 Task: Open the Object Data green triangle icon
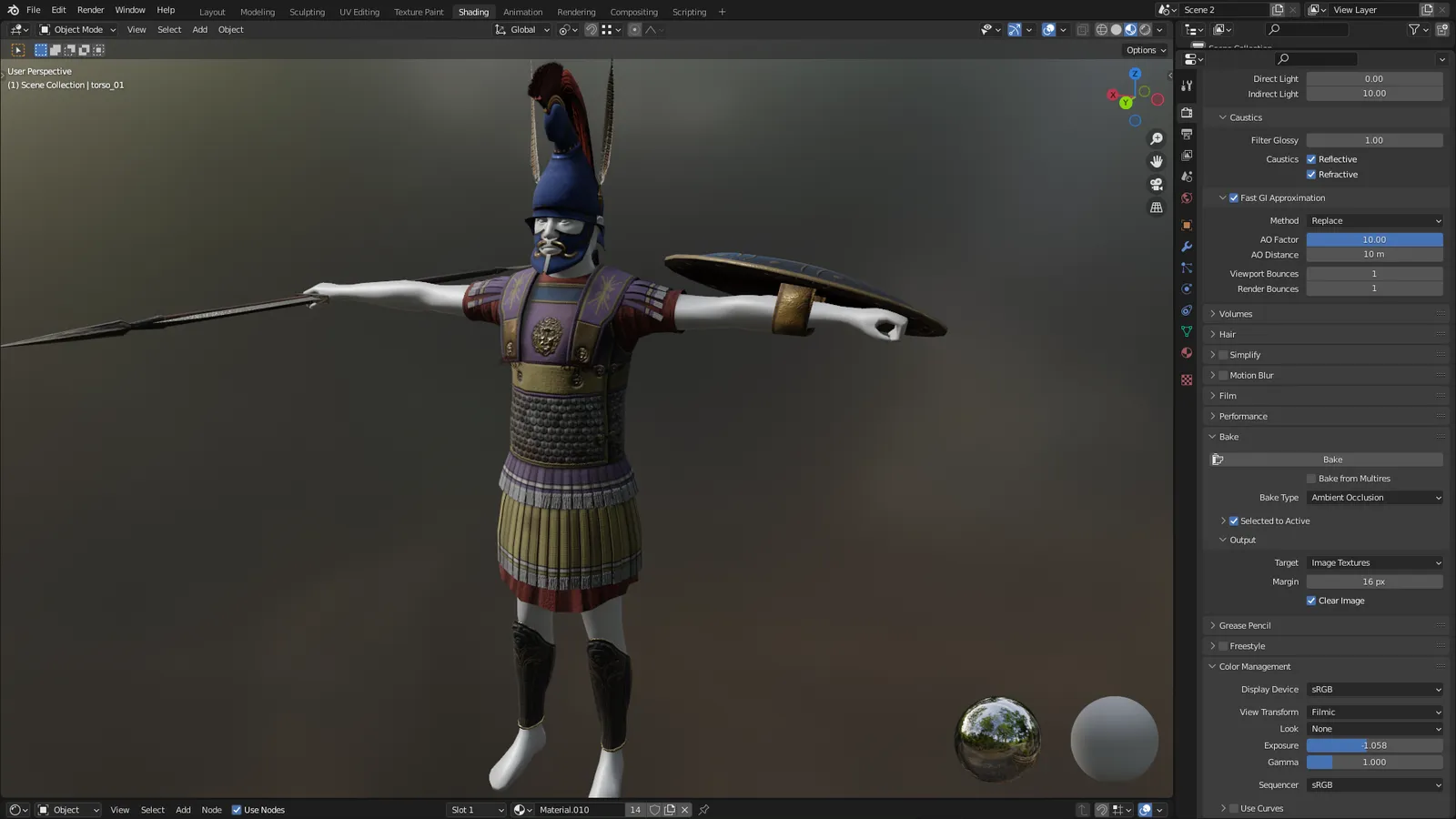pyautogui.click(x=1187, y=331)
